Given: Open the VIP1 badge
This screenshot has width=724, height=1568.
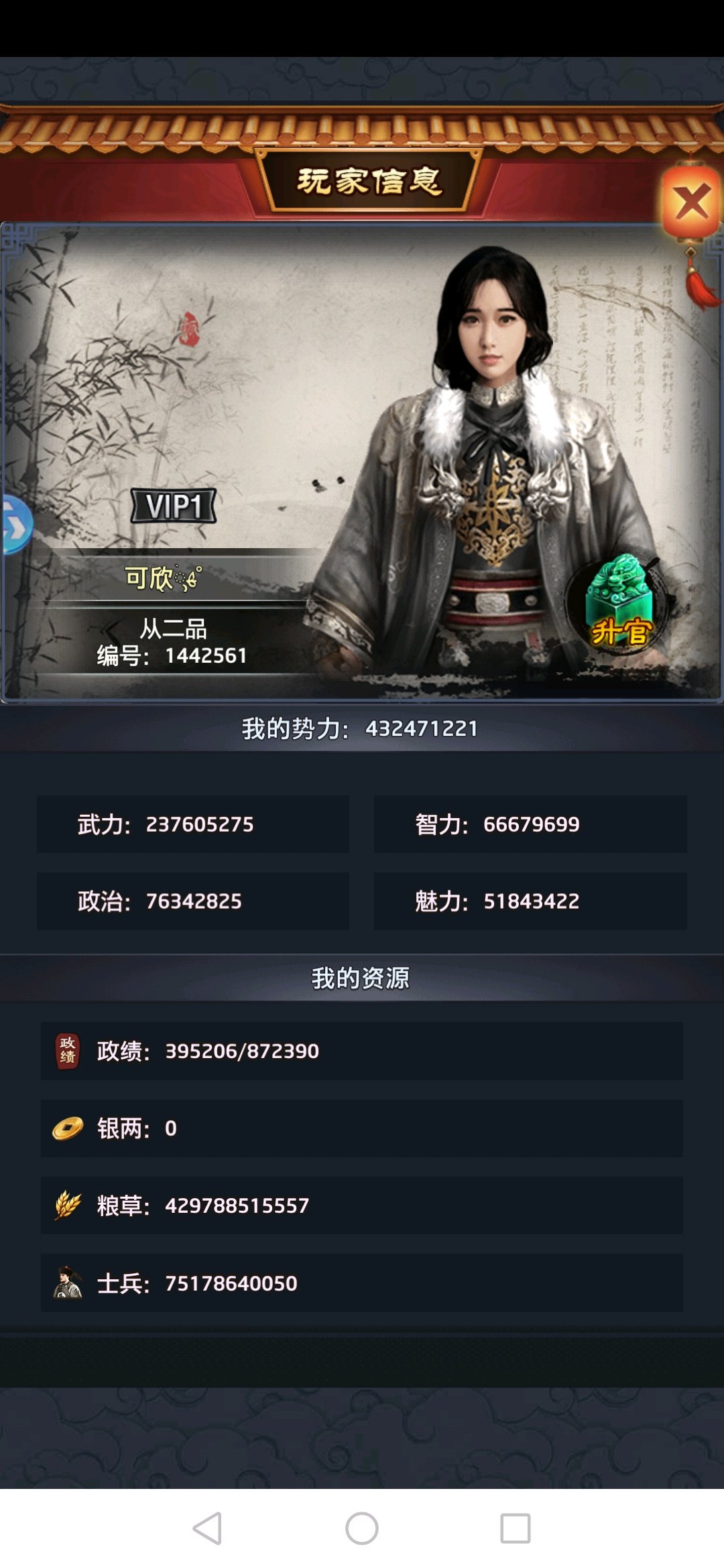Looking at the screenshot, I should coord(174,506).
